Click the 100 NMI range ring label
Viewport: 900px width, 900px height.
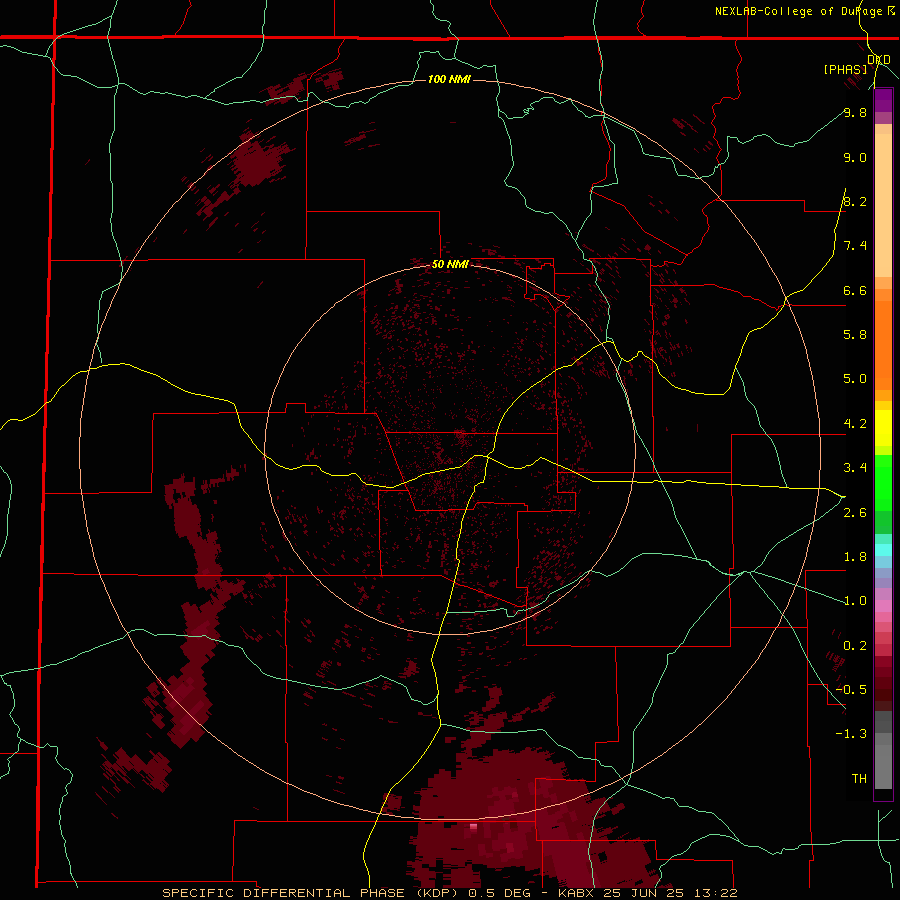coord(449,79)
